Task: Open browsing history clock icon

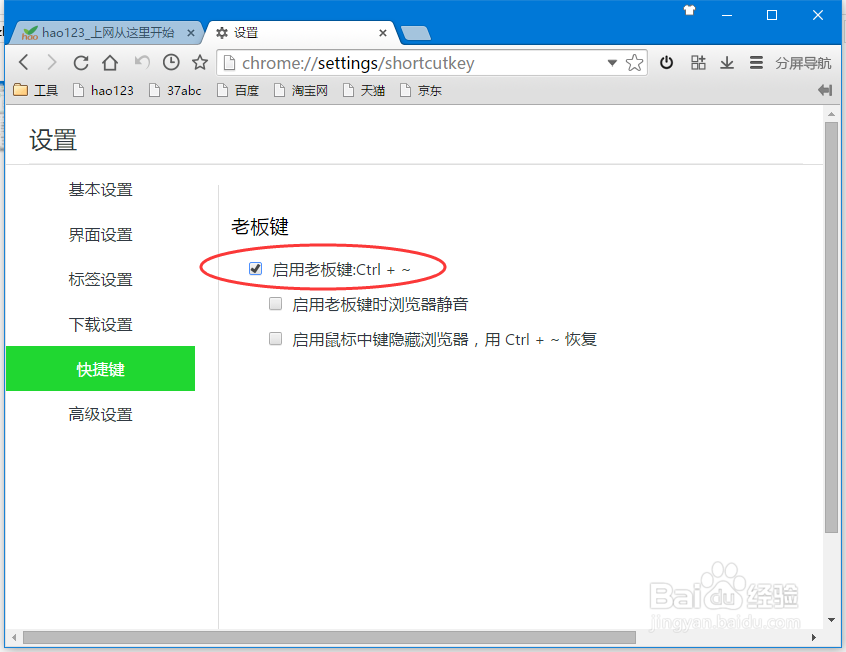Action: point(171,63)
